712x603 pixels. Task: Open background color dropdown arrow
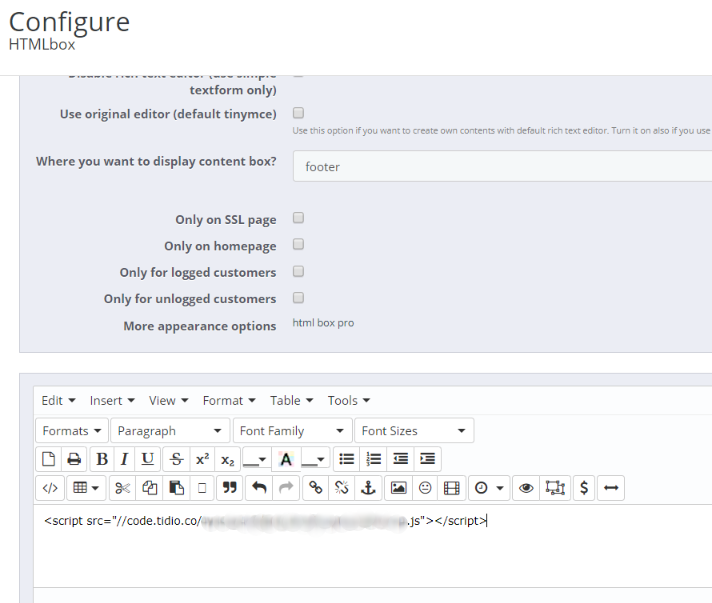321,459
